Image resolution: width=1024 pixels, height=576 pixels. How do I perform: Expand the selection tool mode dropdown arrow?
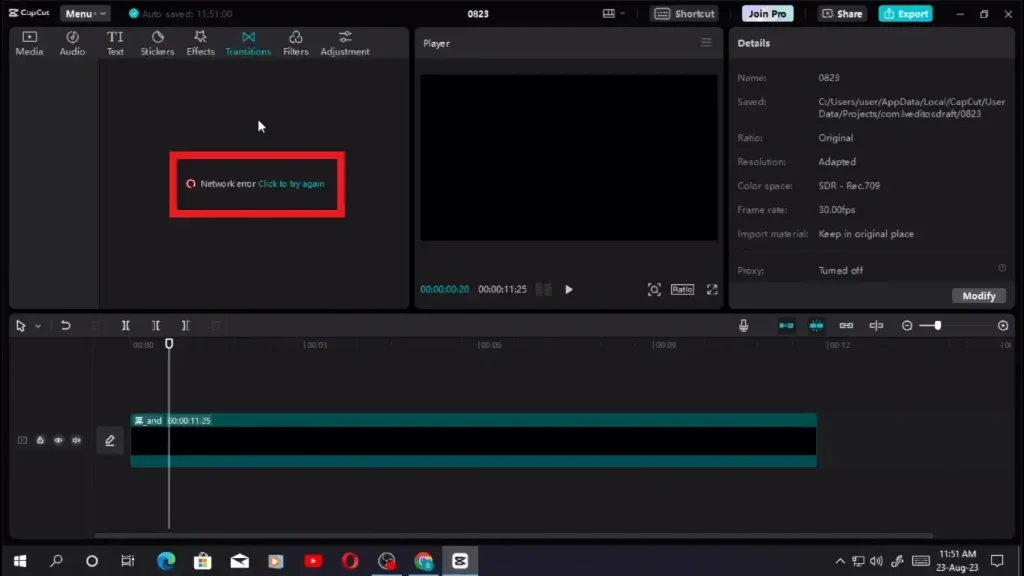coord(38,326)
